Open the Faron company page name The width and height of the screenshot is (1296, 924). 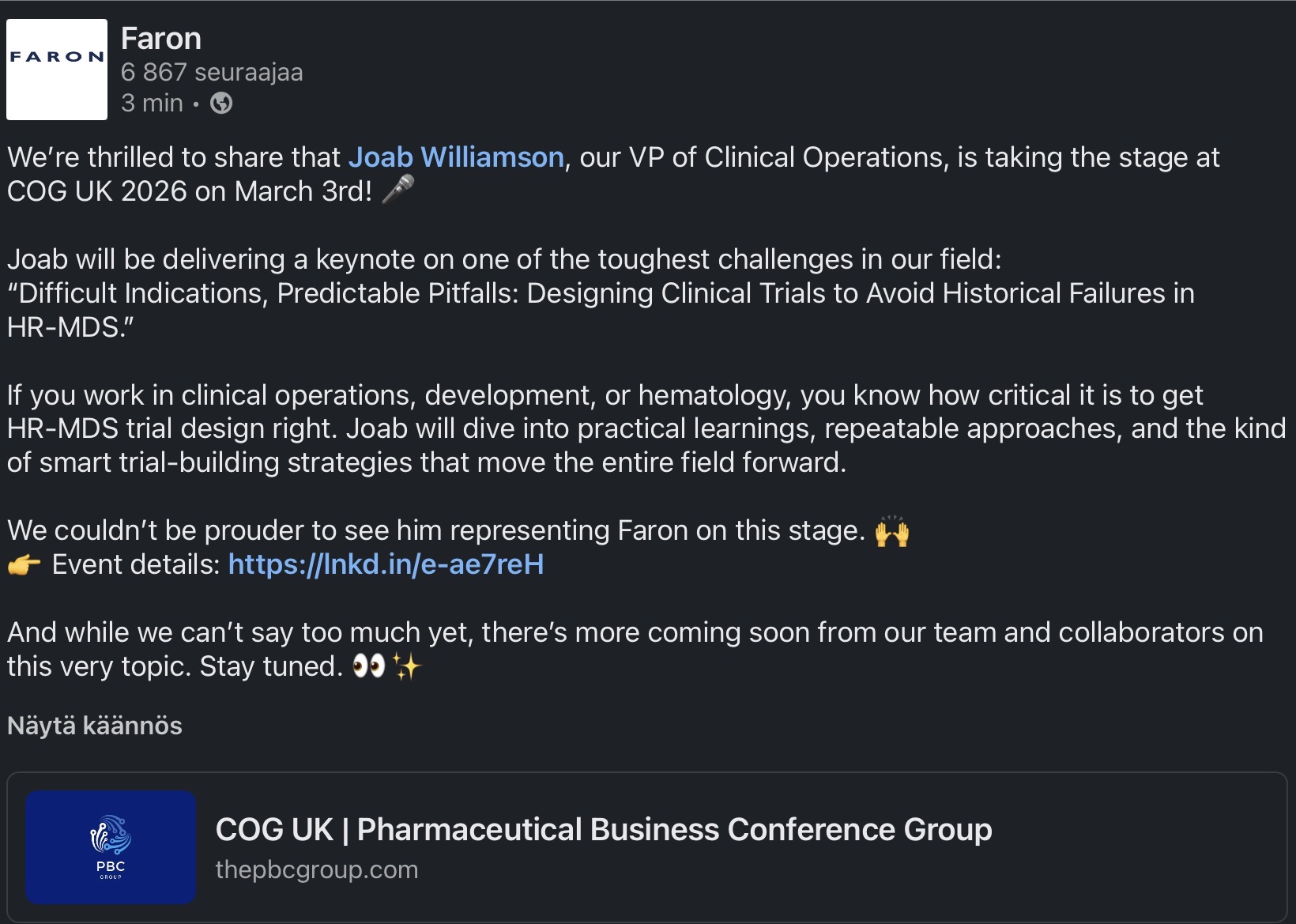point(161,39)
